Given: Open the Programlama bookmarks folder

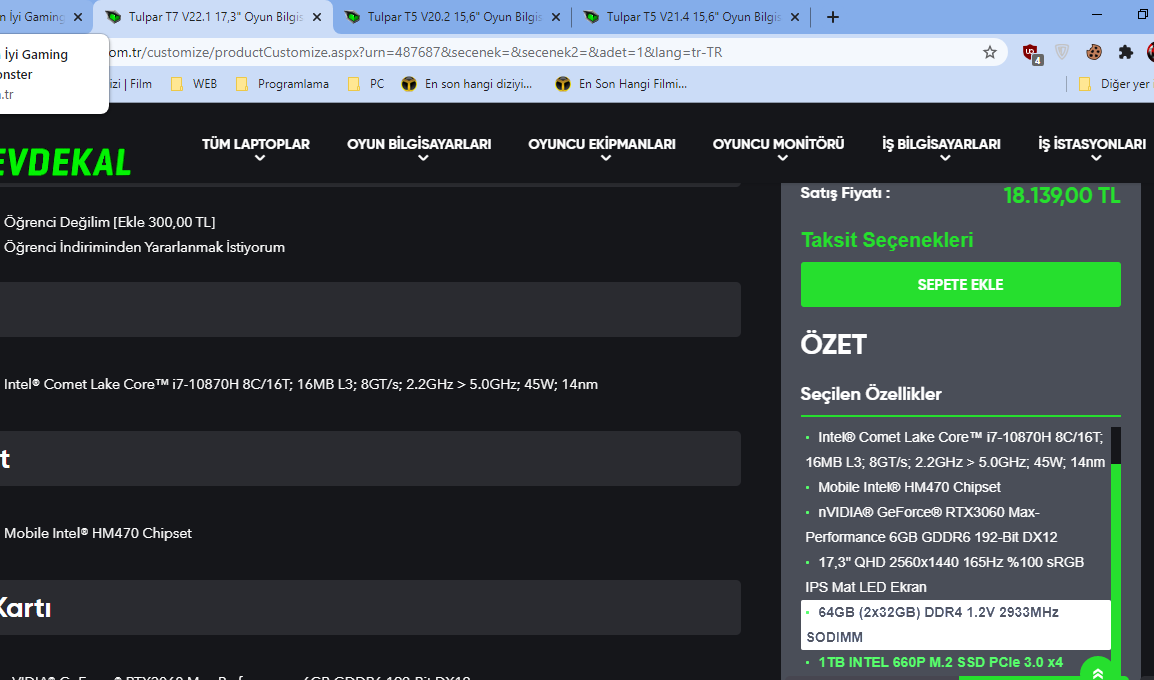Looking at the screenshot, I should pyautogui.click(x=283, y=84).
